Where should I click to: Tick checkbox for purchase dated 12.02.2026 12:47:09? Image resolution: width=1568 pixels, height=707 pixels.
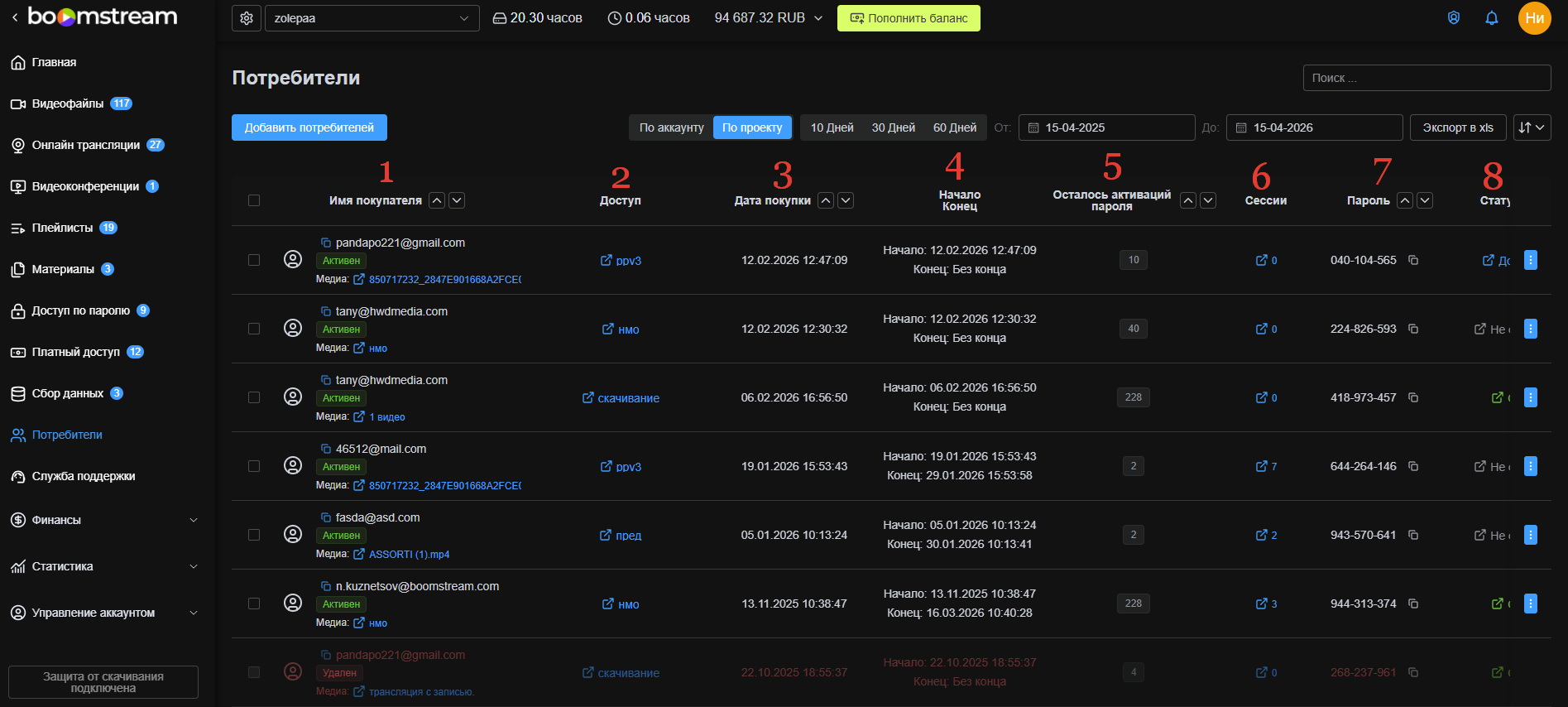[254, 260]
